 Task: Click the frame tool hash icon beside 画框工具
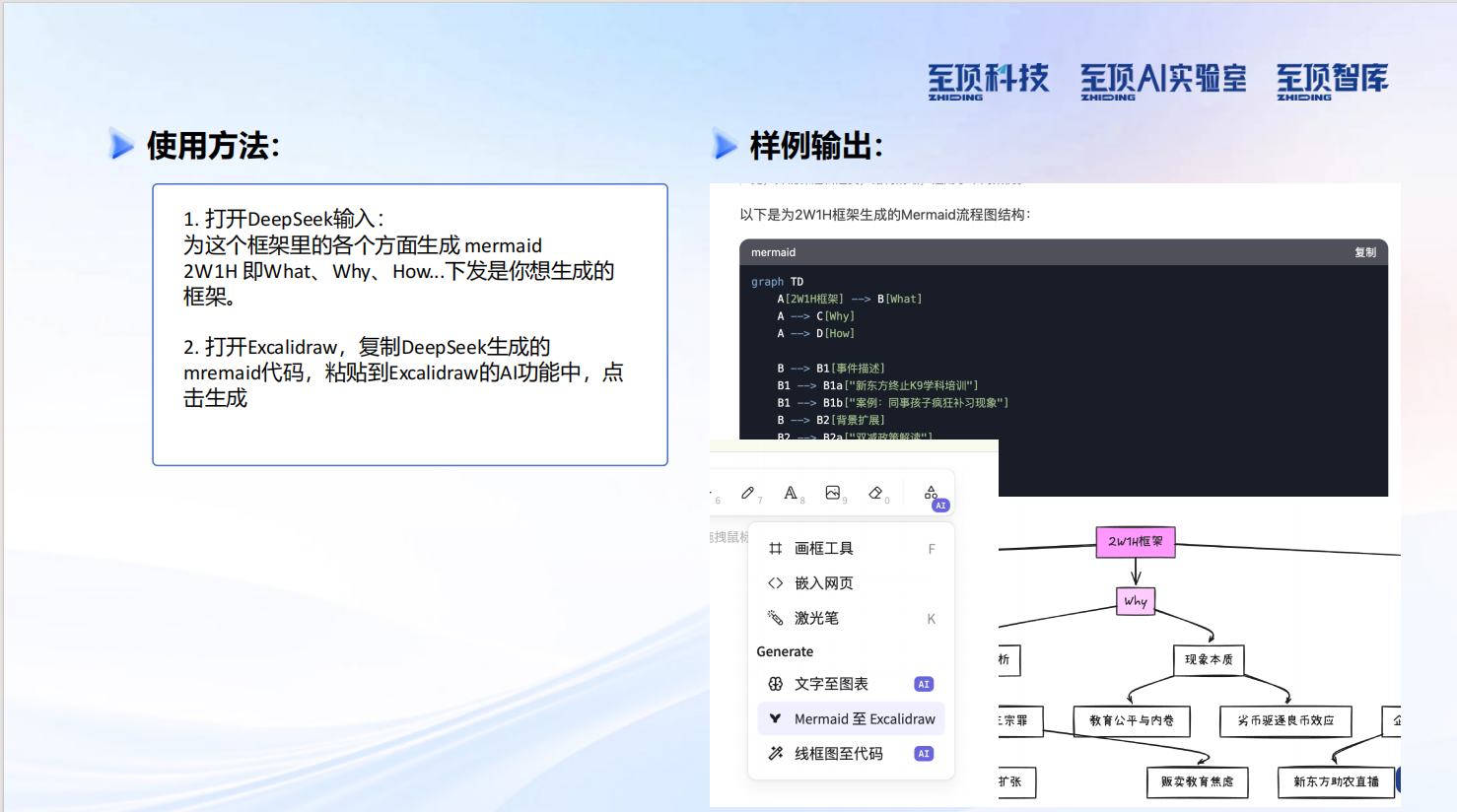tap(776, 548)
